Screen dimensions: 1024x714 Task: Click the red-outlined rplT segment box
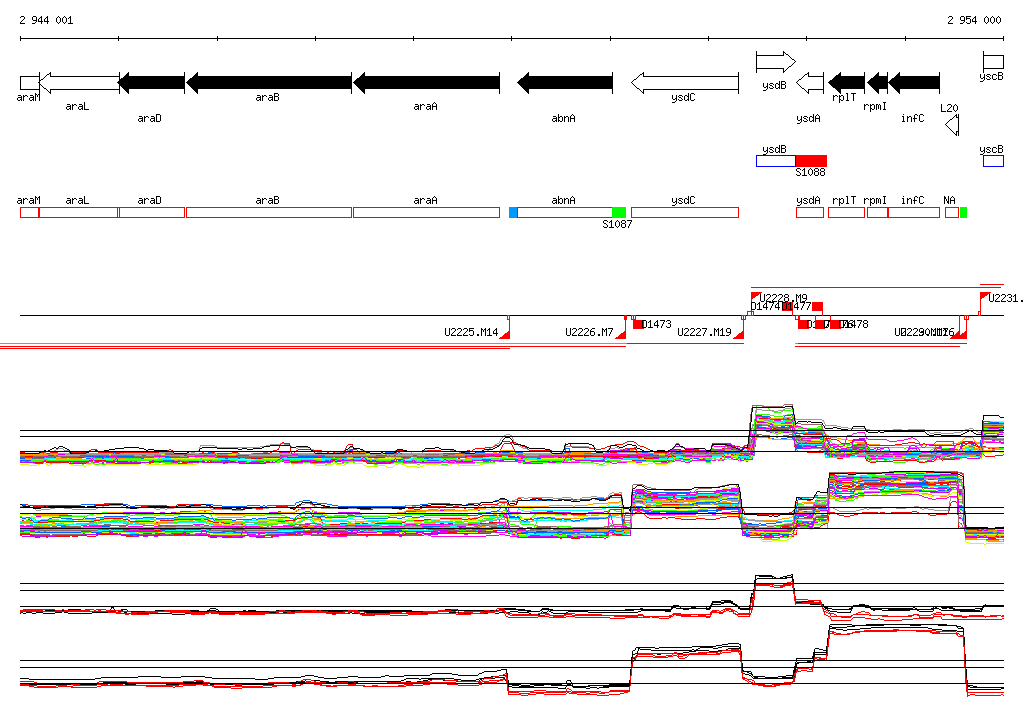tap(846, 212)
